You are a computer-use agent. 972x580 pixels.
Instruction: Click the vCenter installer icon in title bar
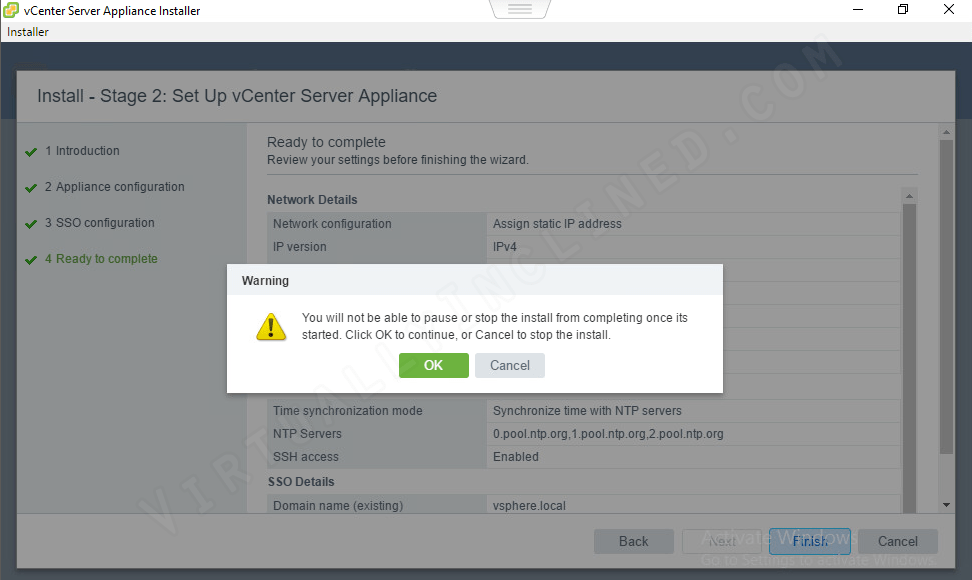[10, 9]
